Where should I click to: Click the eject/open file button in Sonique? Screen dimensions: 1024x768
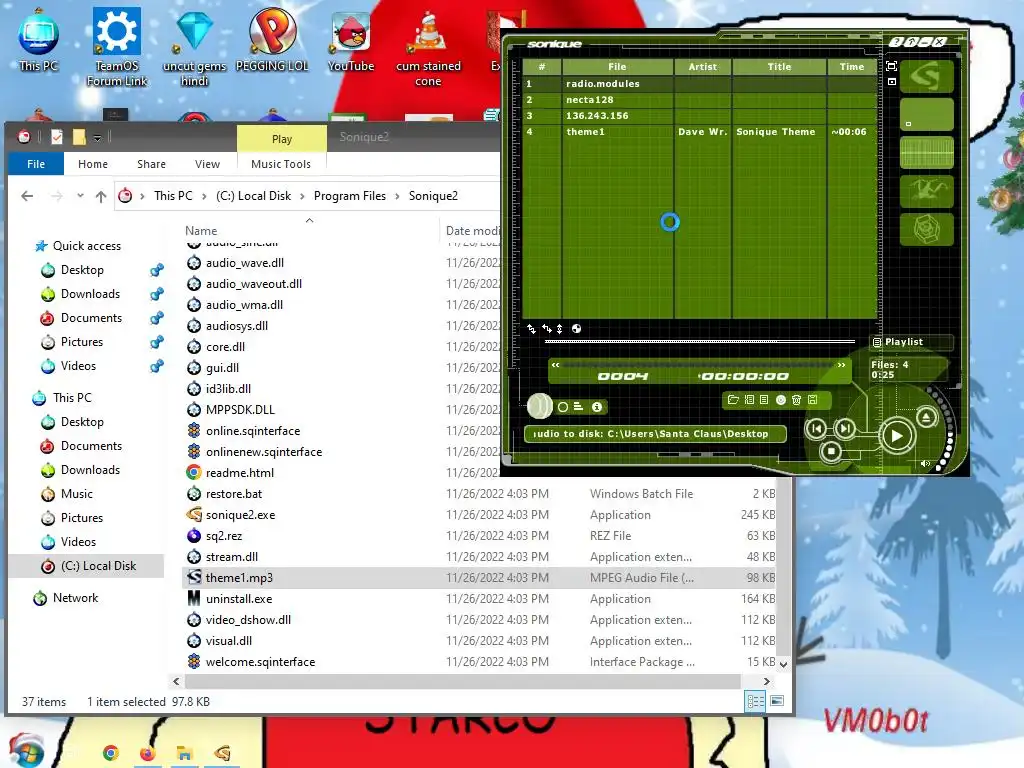pos(926,417)
